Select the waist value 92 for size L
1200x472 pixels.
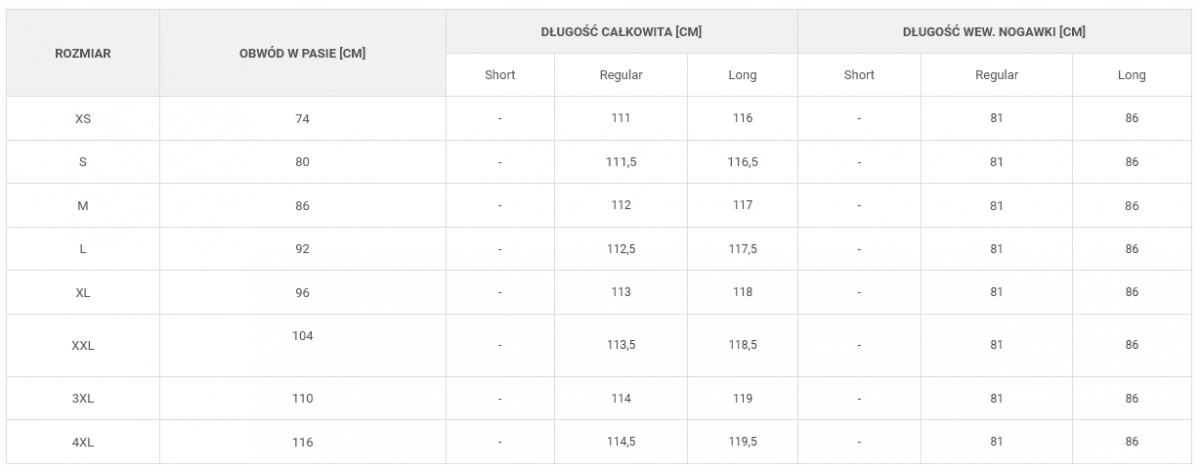click(x=302, y=249)
